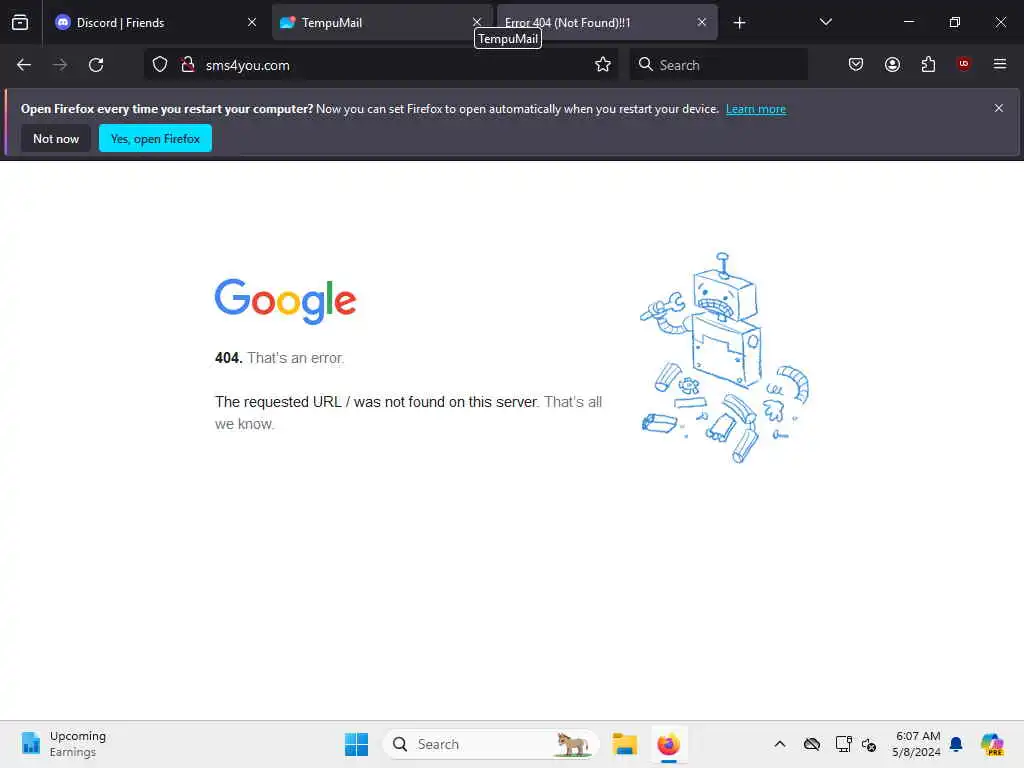Click the 404. That's an error text
1024x768 pixels.
coord(280,358)
